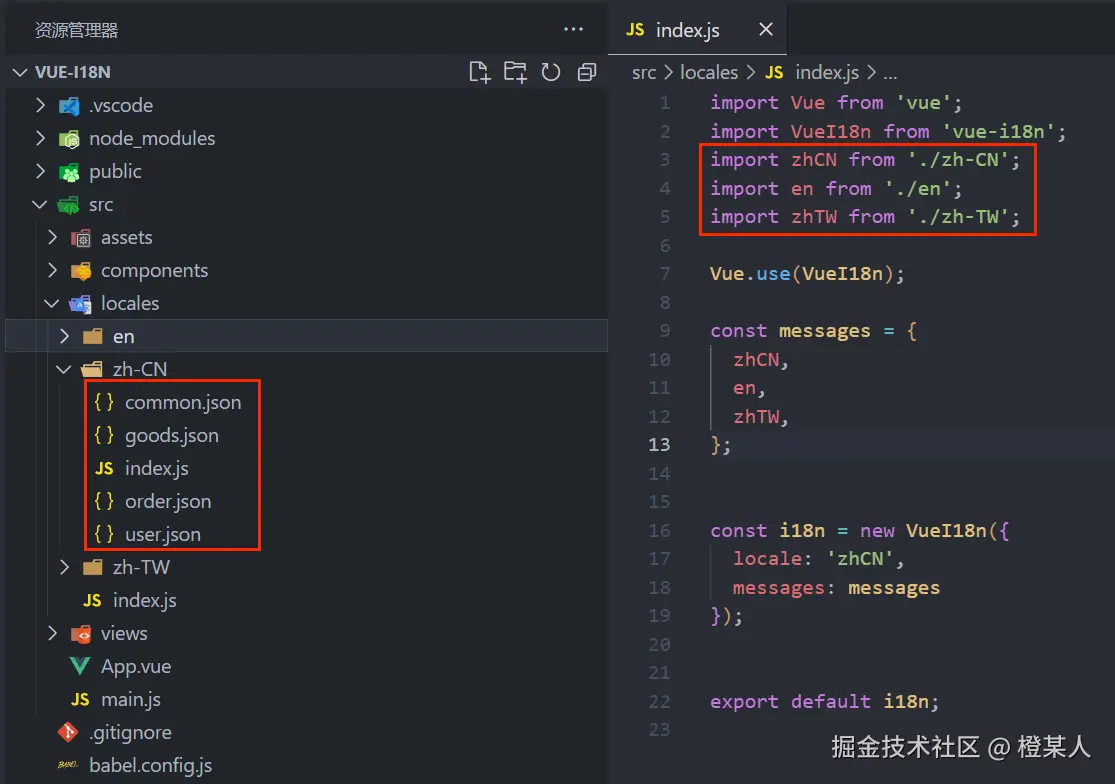This screenshot has width=1115, height=784.
Task: Open user.json file
Action: 163,534
